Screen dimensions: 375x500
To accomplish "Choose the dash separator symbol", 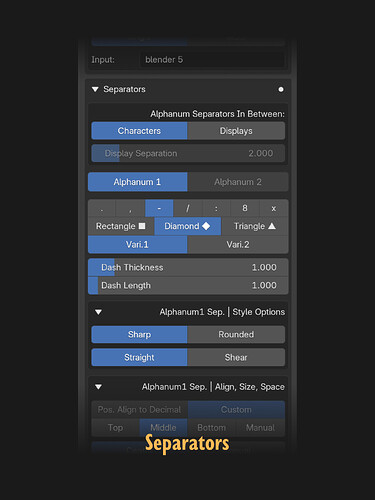I will point(159,209).
